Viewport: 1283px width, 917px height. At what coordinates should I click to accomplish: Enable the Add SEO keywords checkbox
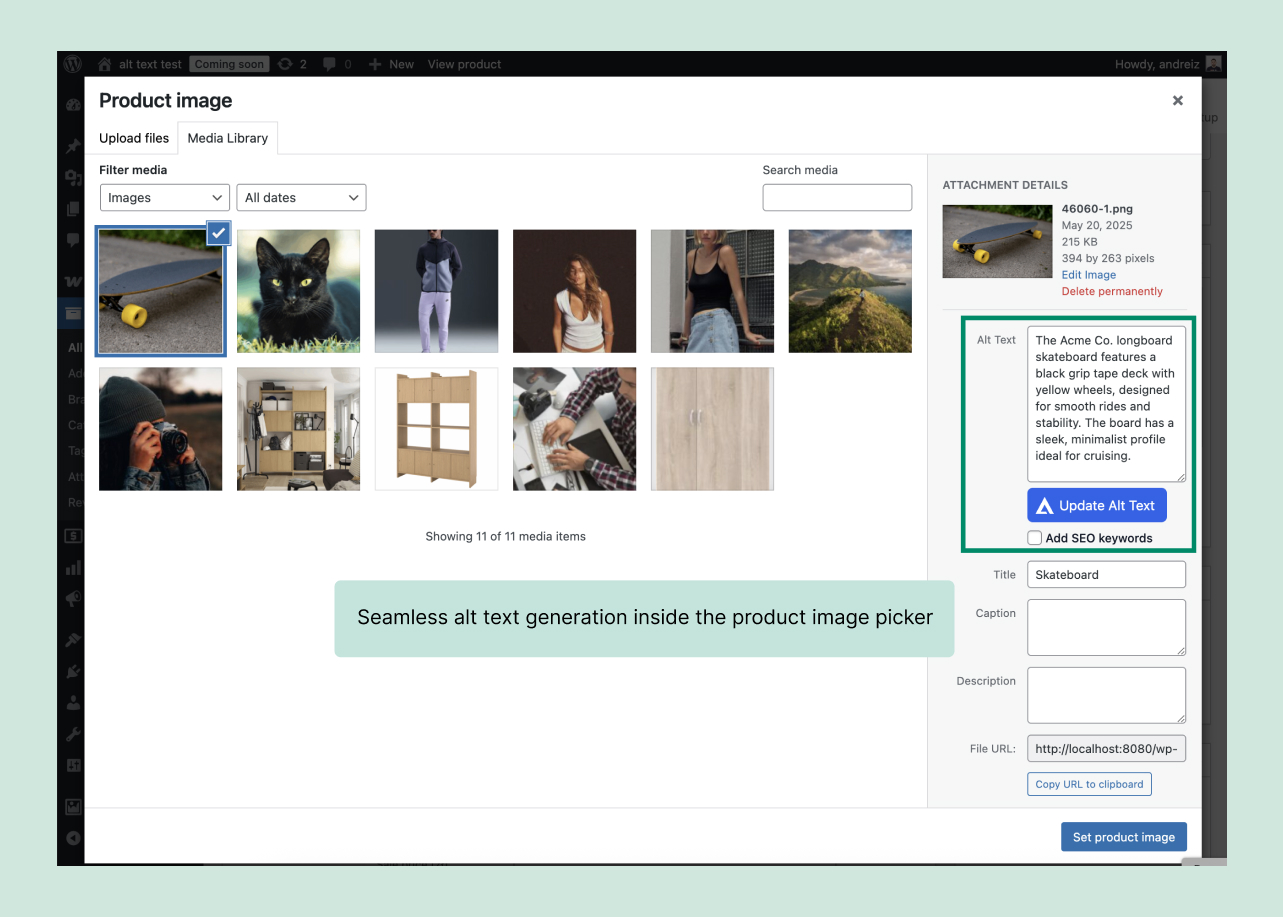1035,537
